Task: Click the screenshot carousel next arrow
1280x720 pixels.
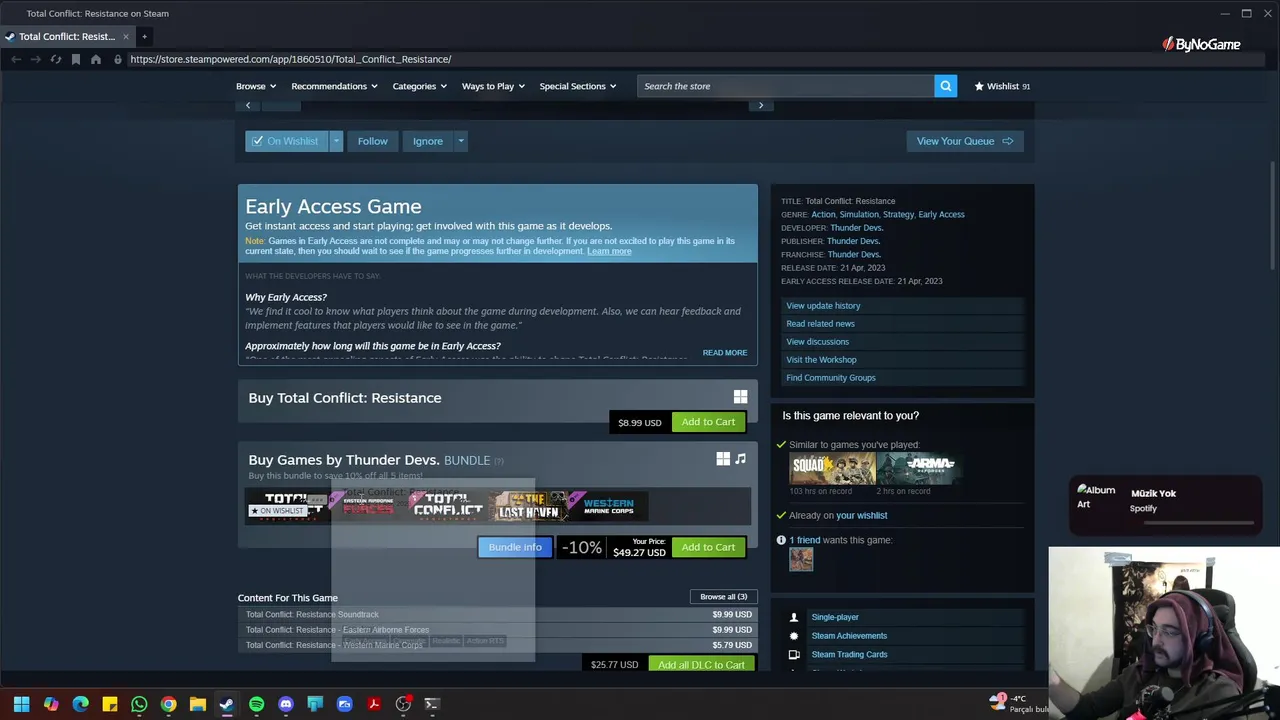Action: [x=761, y=105]
